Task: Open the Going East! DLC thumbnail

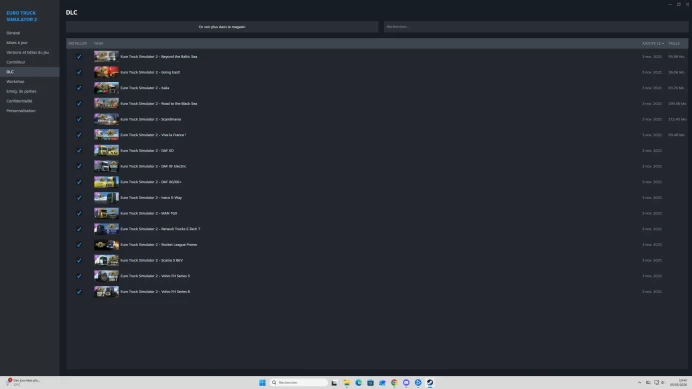Action: click(106, 72)
